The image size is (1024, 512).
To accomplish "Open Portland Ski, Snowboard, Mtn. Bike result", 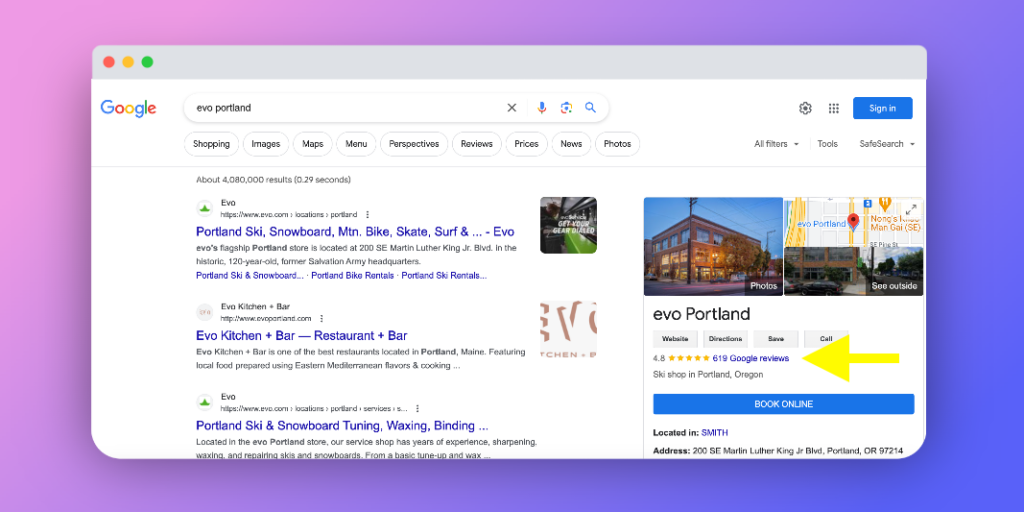I will coord(355,232).
